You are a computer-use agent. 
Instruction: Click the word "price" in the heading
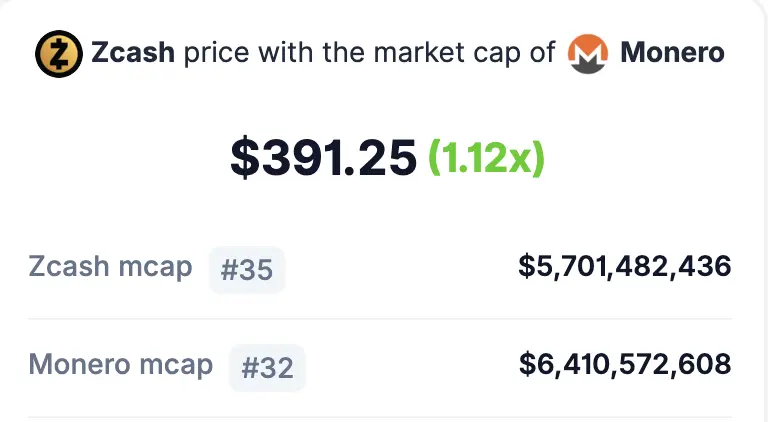click(x=213, y=53)
